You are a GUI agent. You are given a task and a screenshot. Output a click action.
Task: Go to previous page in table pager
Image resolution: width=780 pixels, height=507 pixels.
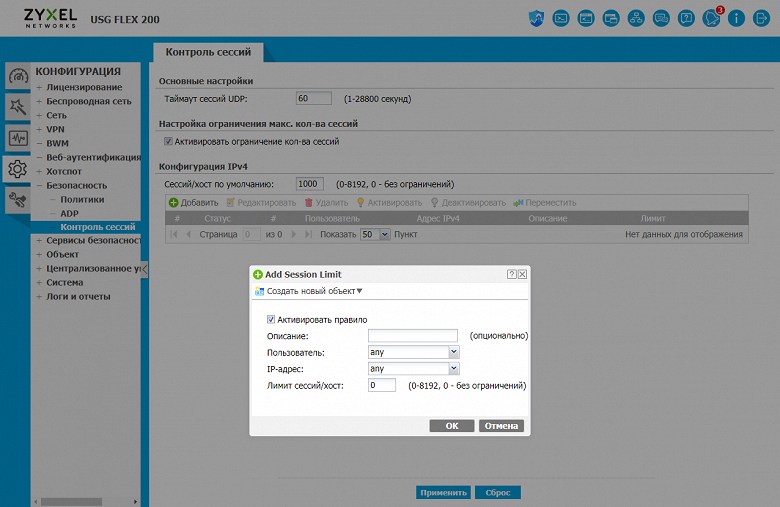[189, 234]
